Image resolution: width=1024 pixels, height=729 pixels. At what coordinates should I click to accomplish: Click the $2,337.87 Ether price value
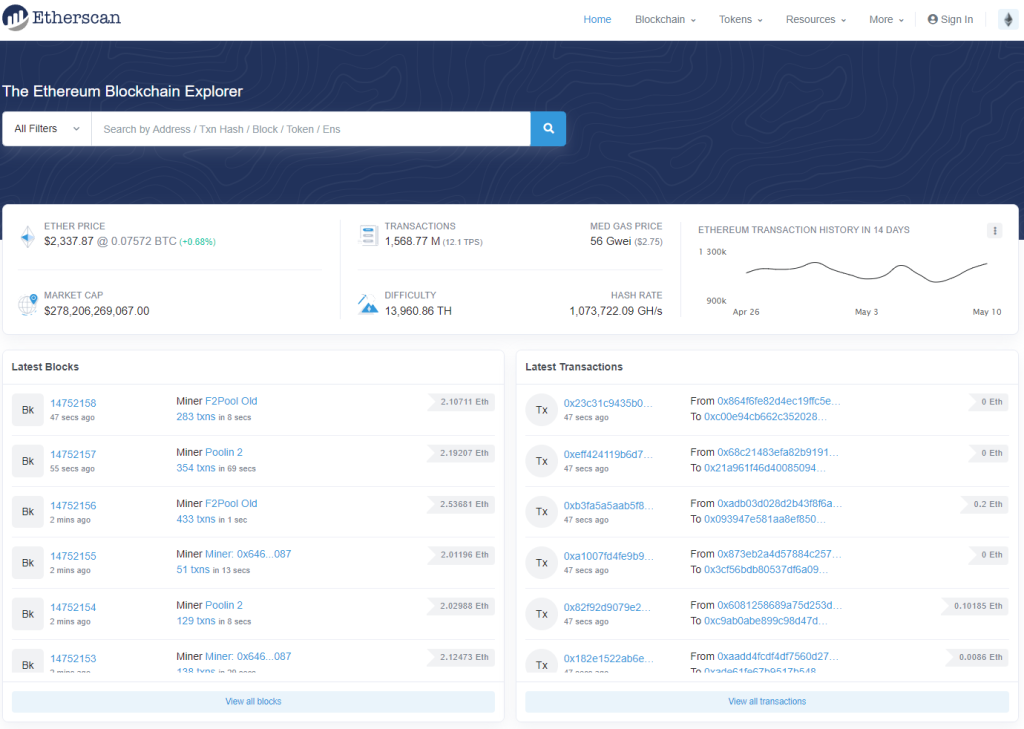point(69,242)
